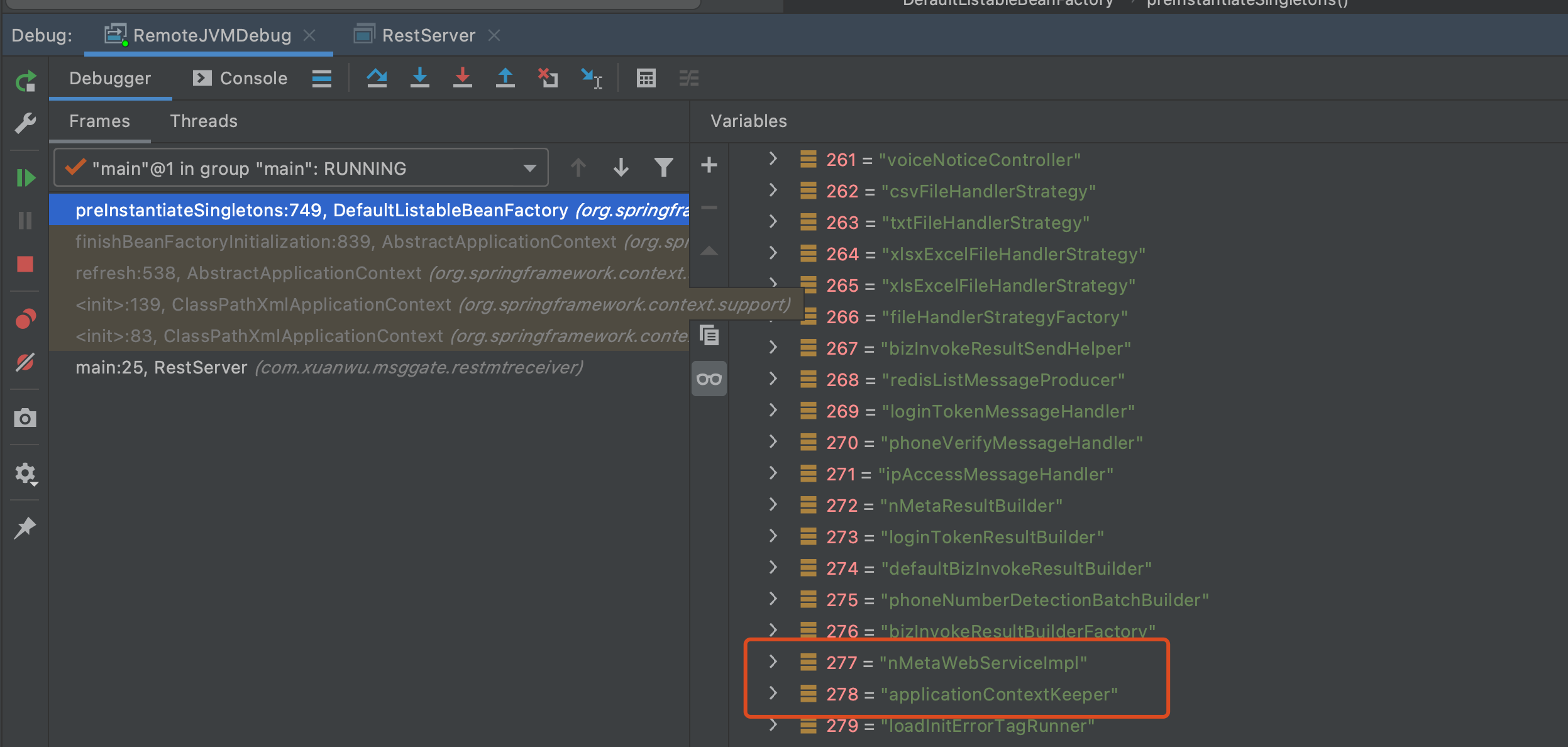Click the Trace Current Stream Chain icon
Screen dimensions: 1568x747
pyautogui.click(x=689, y=79)
